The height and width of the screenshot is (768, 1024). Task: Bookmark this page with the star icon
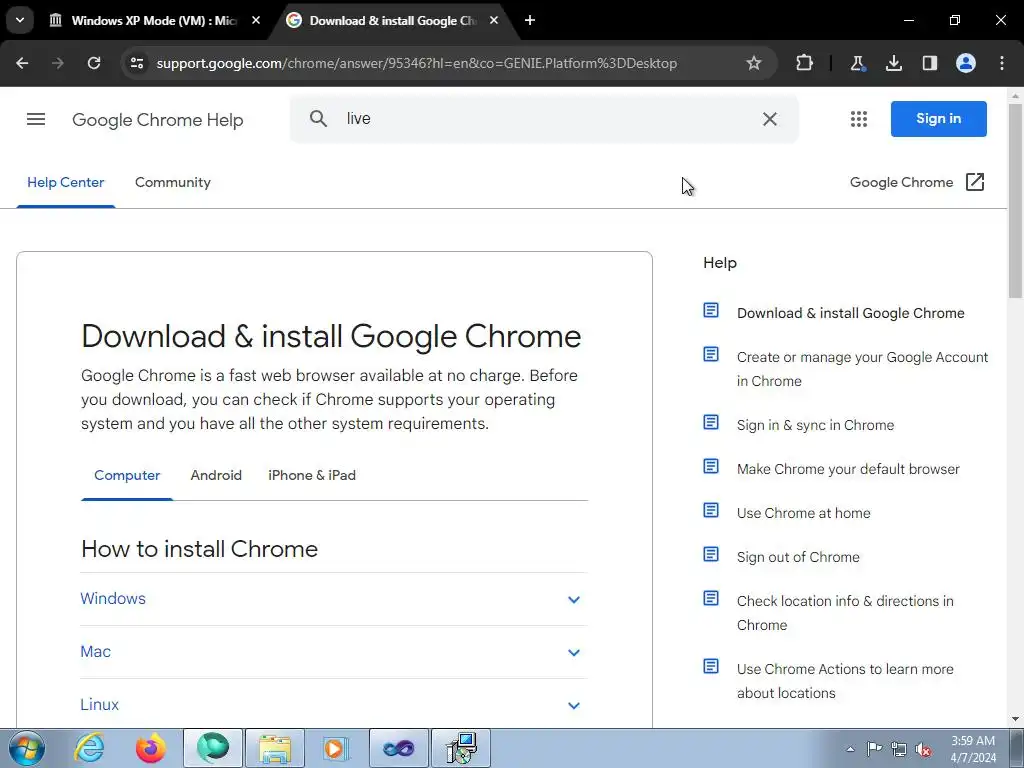(x=754, y=63)
